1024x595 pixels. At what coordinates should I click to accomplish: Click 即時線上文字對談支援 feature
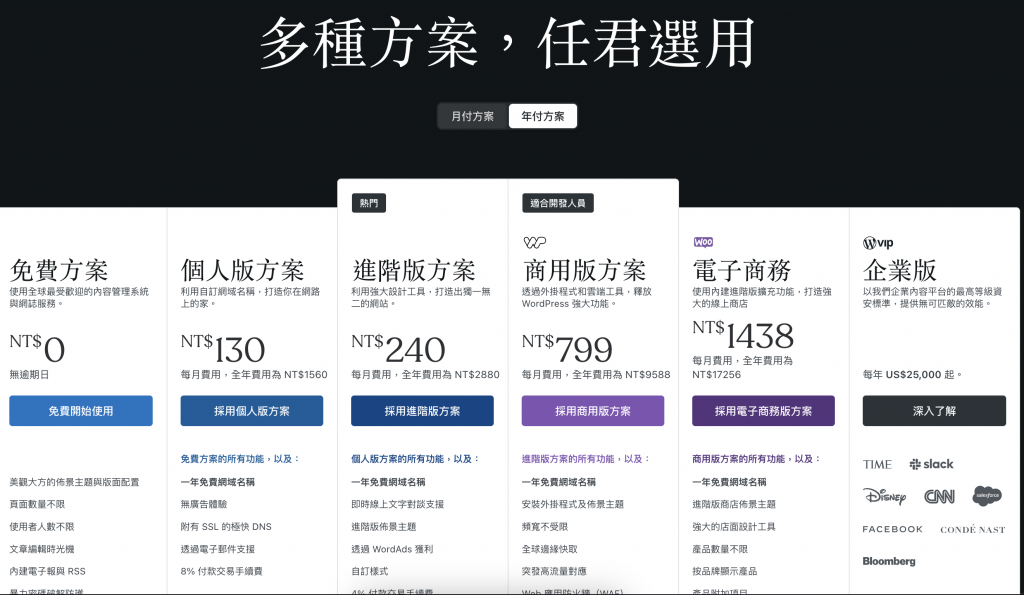(398, 504)
